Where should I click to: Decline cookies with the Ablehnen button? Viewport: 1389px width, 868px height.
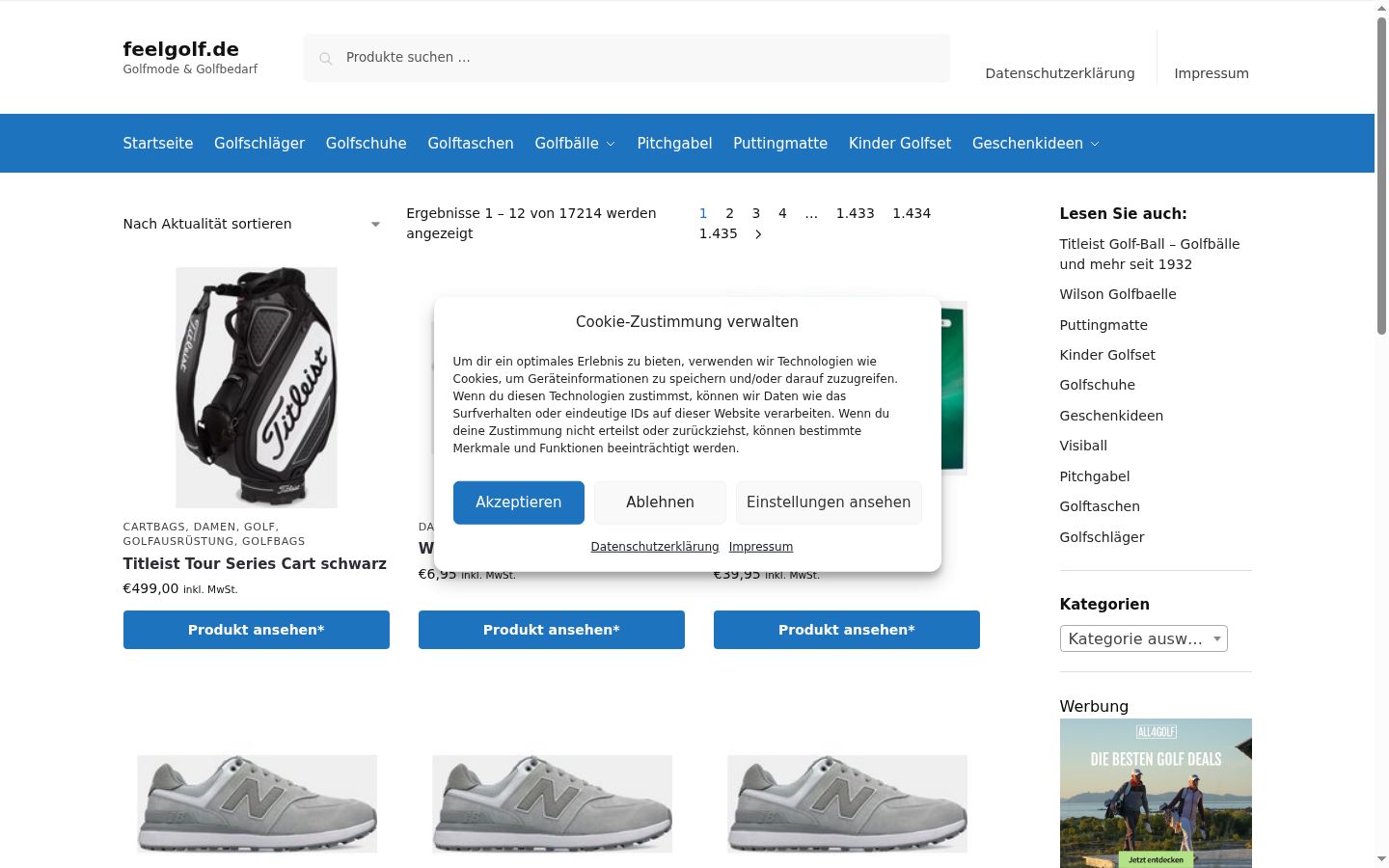[660, 502]
